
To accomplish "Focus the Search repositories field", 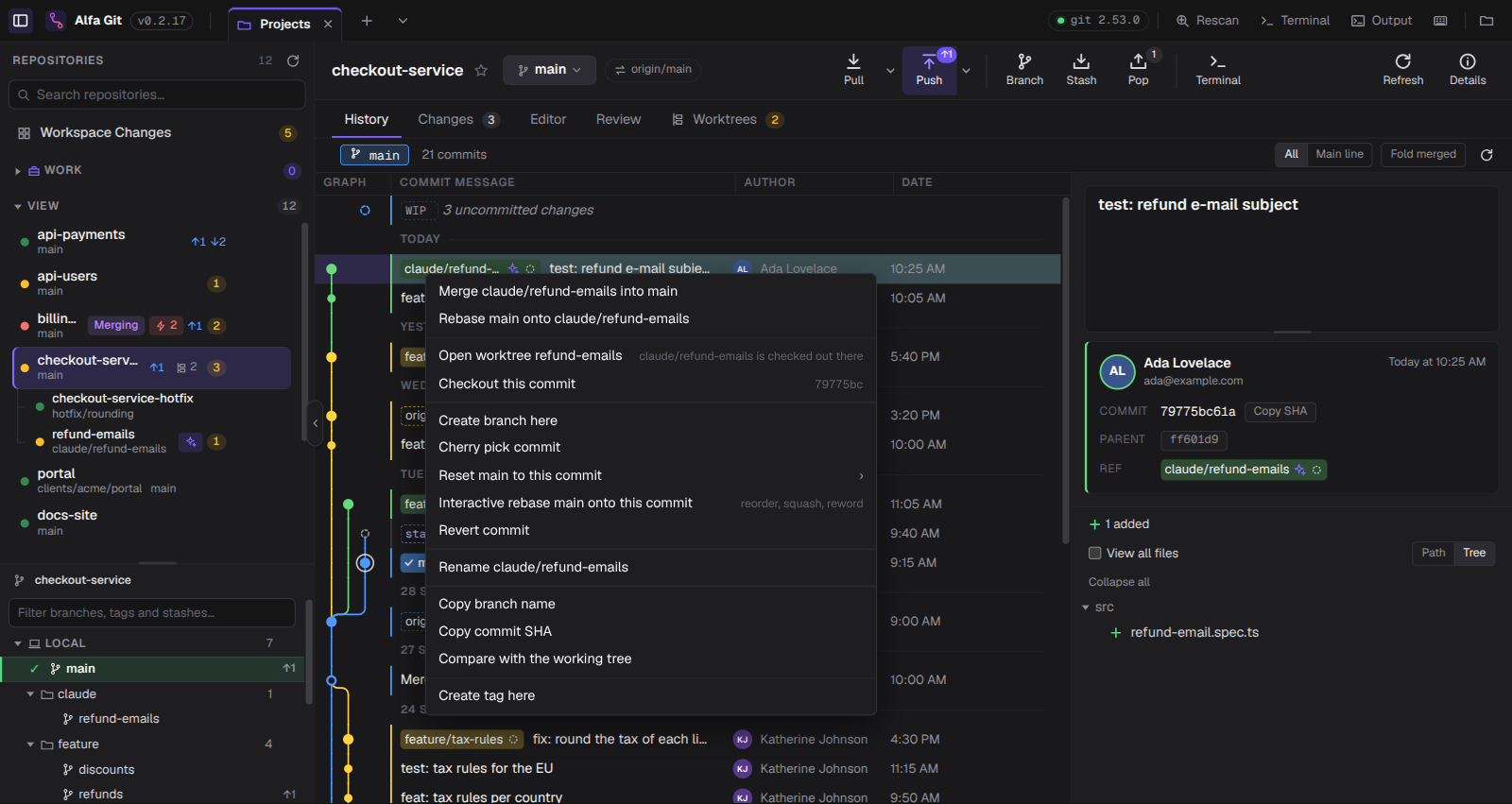I will point(157,94).
